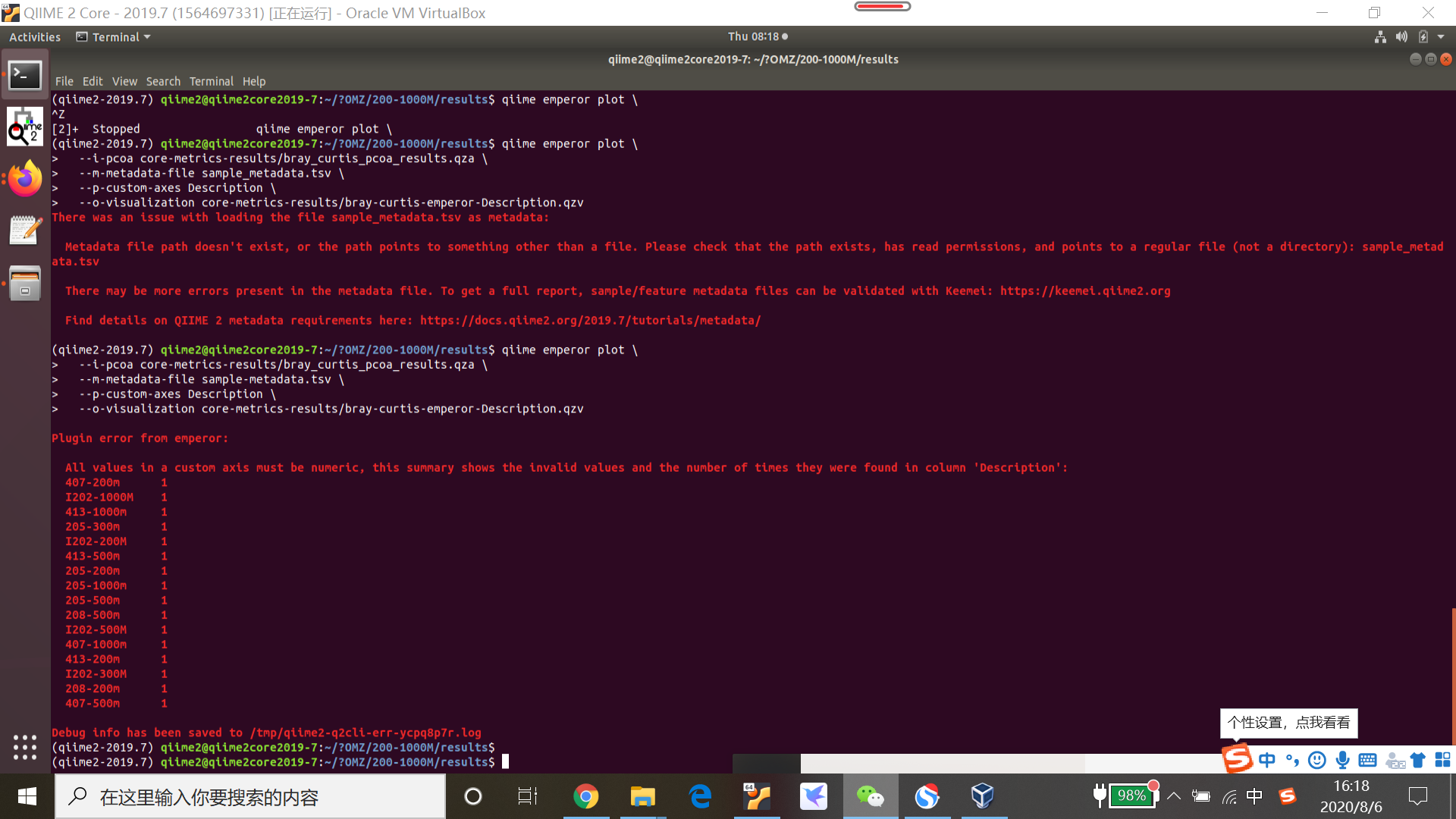1456x819 pixels.
Task: Expand the Terminal app menu in top bar
Action: 114,37
